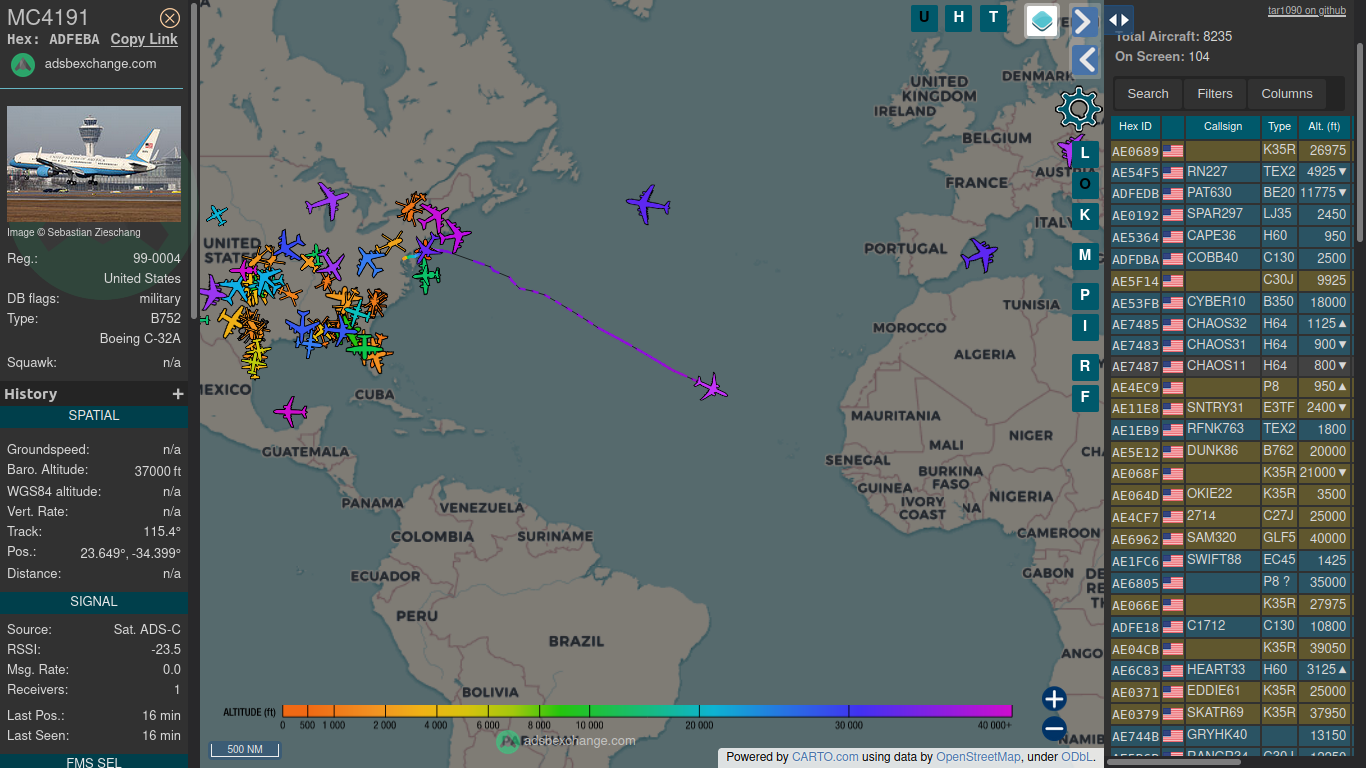The width and height of the screenshot is (1366, 768).
Task: Click the right chevron sidebar arrow
Action: [1085, 21]
